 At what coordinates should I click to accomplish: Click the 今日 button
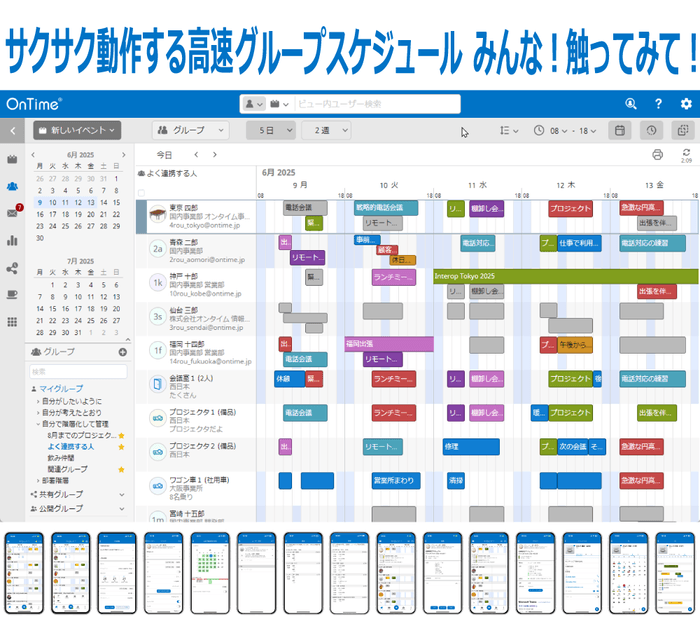[x=165, y=155]
